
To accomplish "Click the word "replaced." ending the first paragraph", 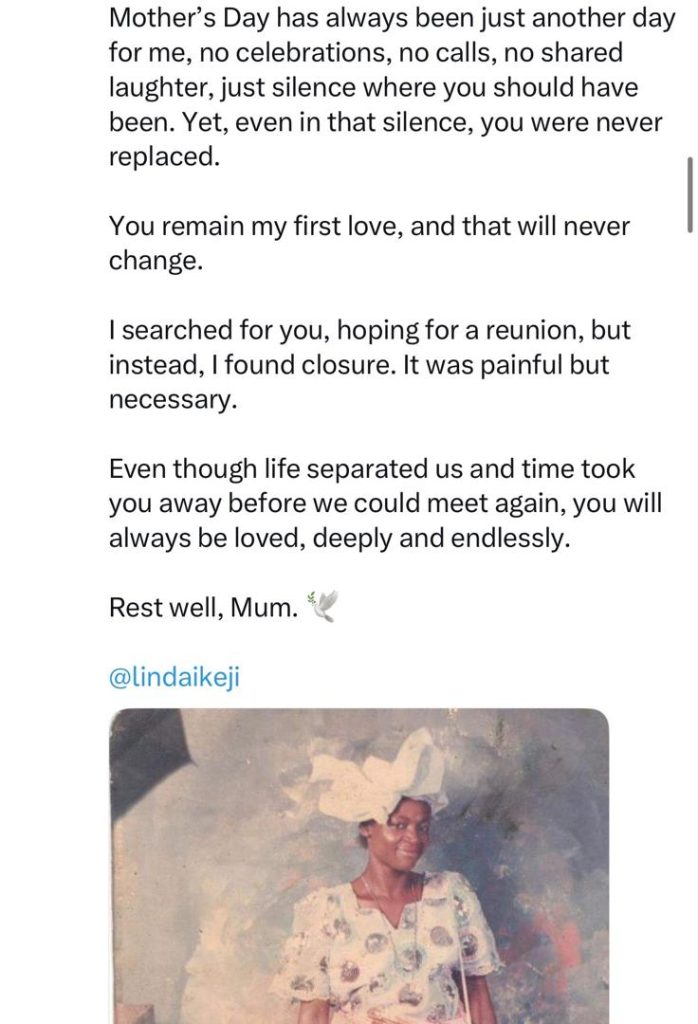I will tap(164, 157).
